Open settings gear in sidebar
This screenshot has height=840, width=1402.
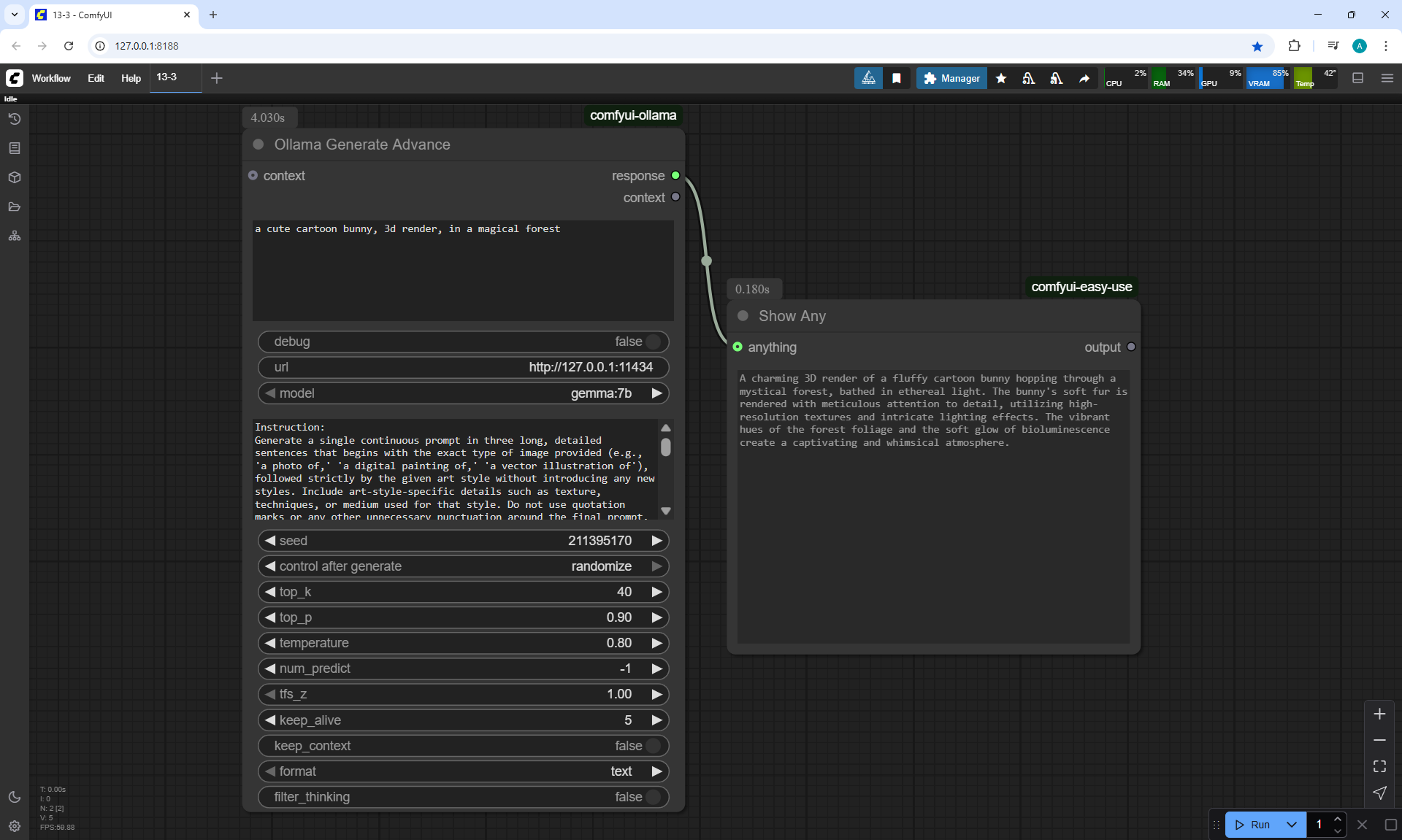(14, 826)
